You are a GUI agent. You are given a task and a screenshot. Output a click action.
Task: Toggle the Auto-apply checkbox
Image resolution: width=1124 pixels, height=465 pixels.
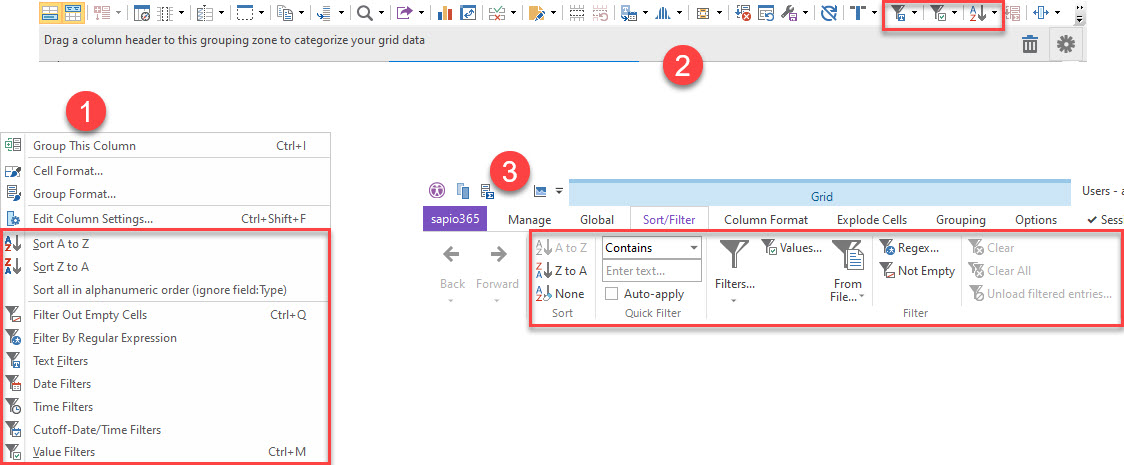point(611,294)
